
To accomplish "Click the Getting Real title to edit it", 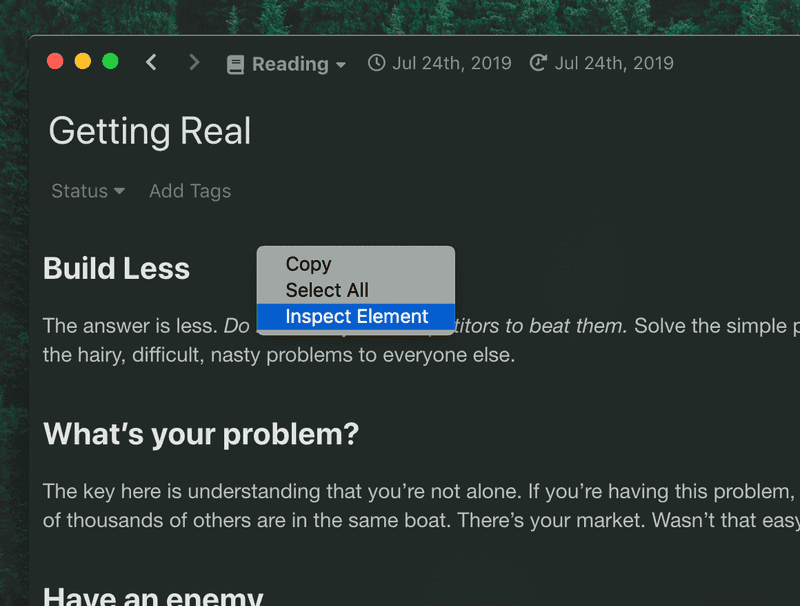I will click(x=149, y=131).
